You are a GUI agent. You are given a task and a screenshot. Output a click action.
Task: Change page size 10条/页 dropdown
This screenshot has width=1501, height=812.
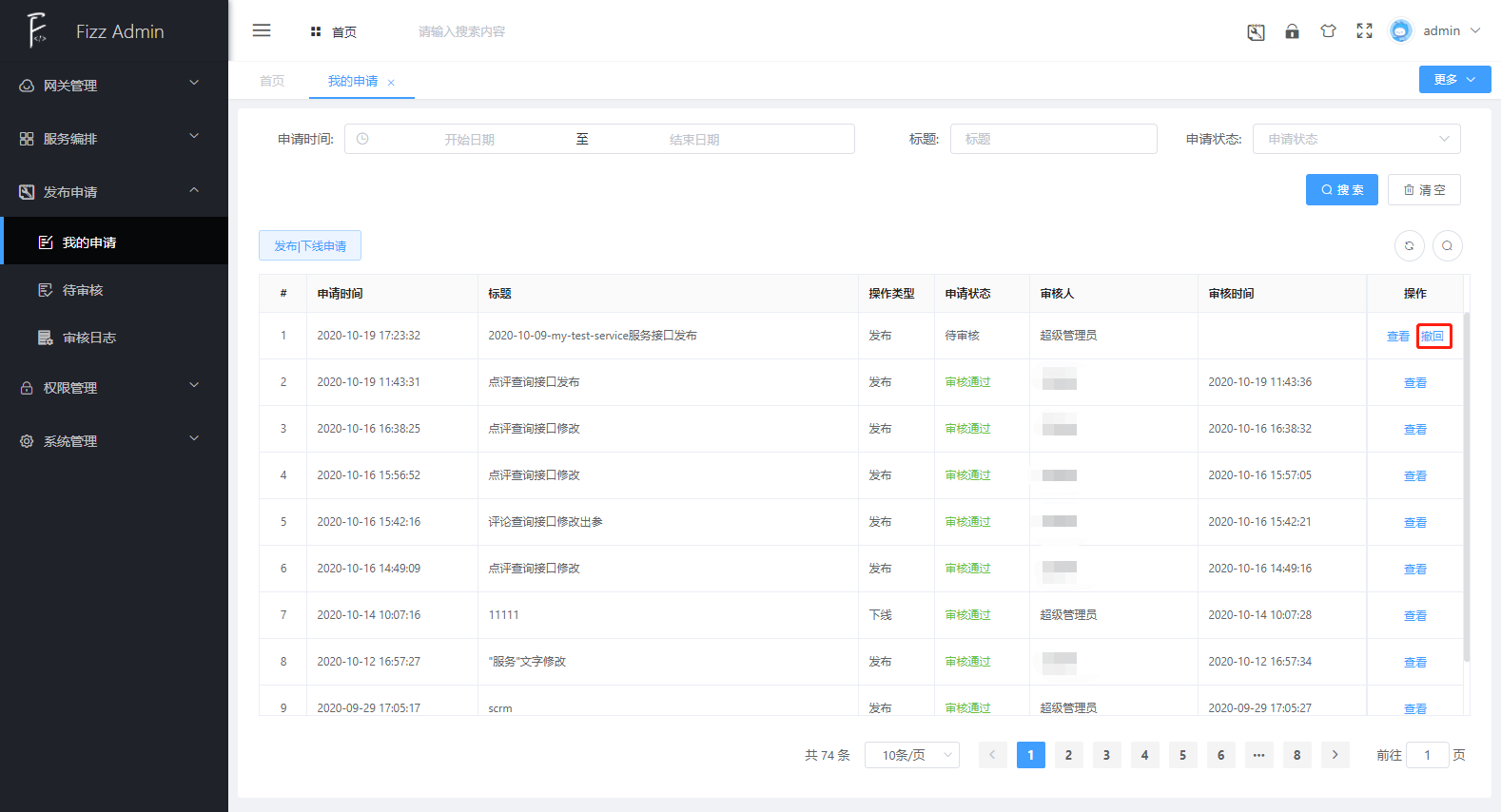pyautogui.click(x=911, y=755)
